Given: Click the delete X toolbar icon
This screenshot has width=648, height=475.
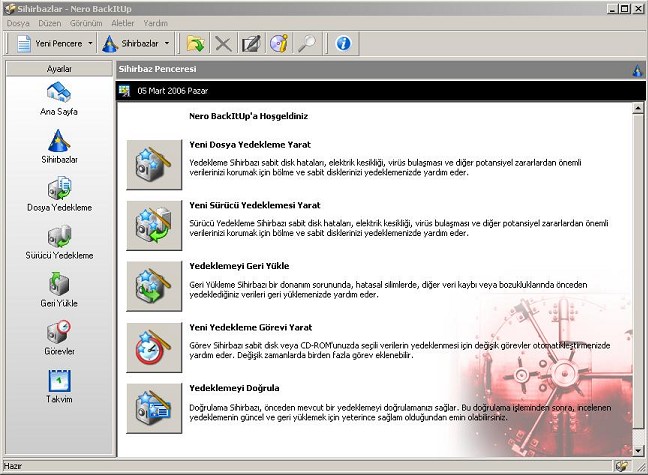Looking at the screenshot, I should coord(223,43).
